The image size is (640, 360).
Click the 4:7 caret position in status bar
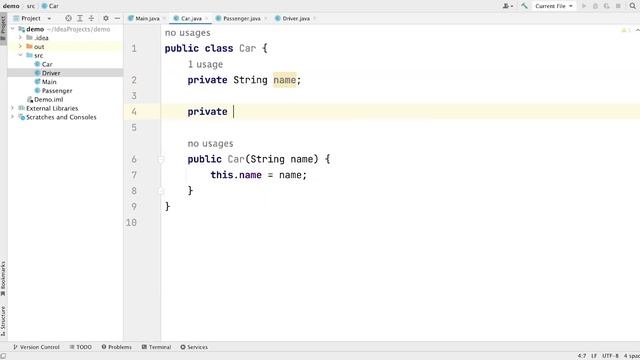(x=582, y=356)
